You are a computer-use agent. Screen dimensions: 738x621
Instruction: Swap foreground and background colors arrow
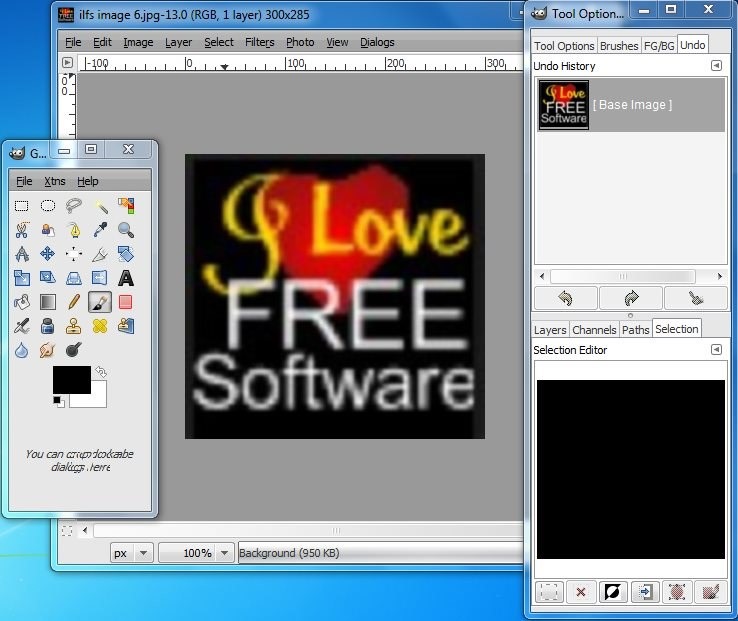coord(101,372)
